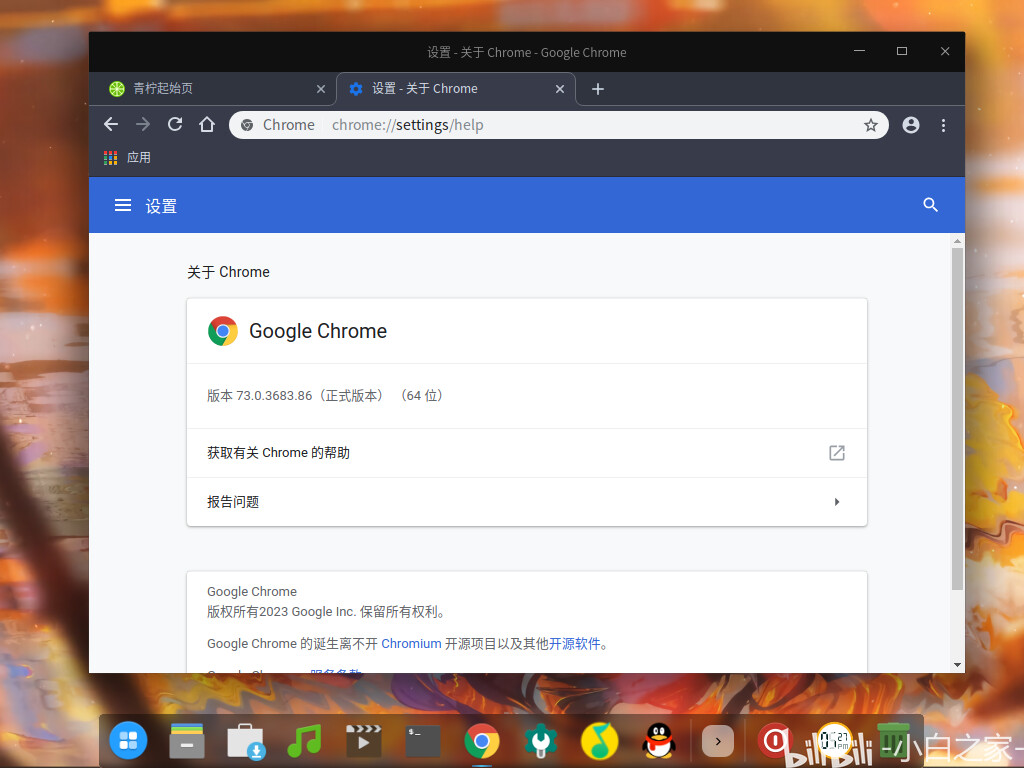
Task: Open the home page button
Action: pos(207,124)
